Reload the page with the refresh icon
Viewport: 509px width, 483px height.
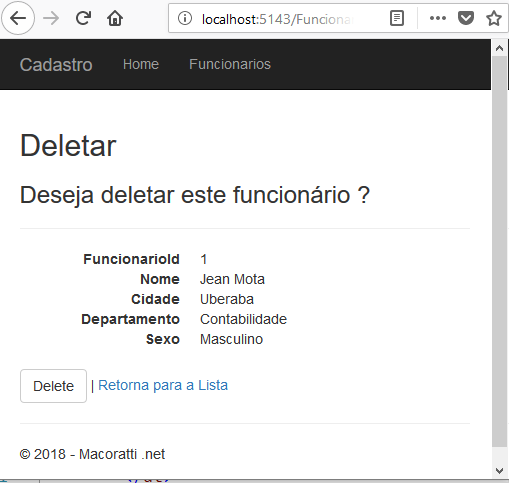pos(83,18)
